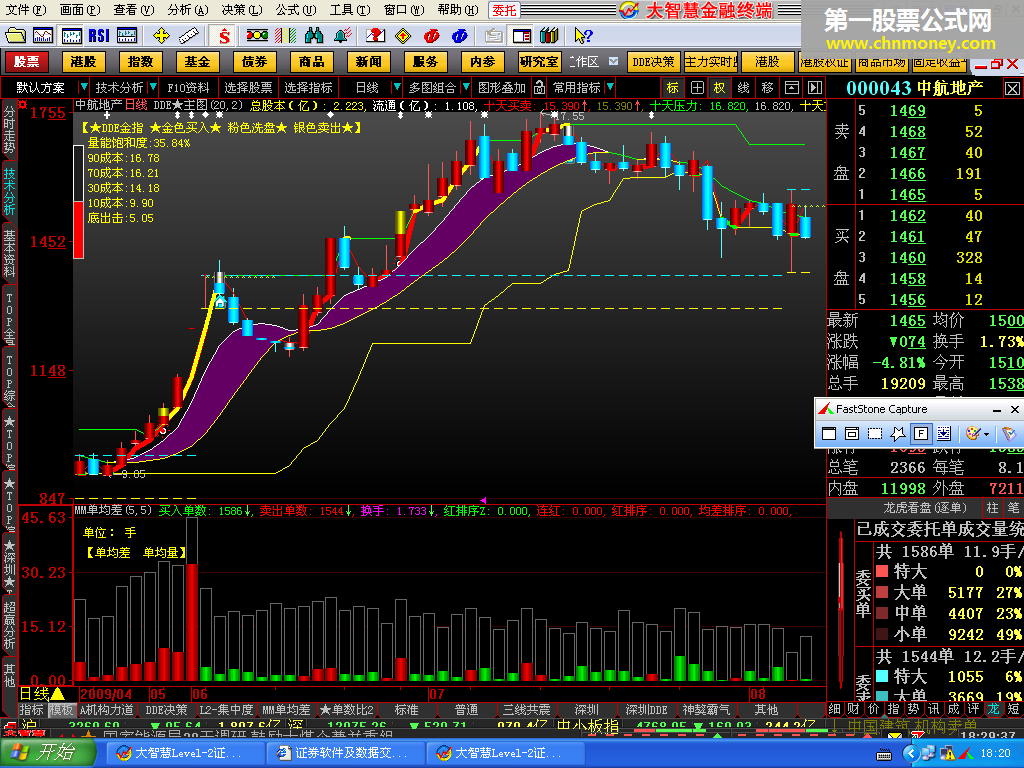Open the 文件(F) menu
1024x768 pixels.
coord(26,10)
